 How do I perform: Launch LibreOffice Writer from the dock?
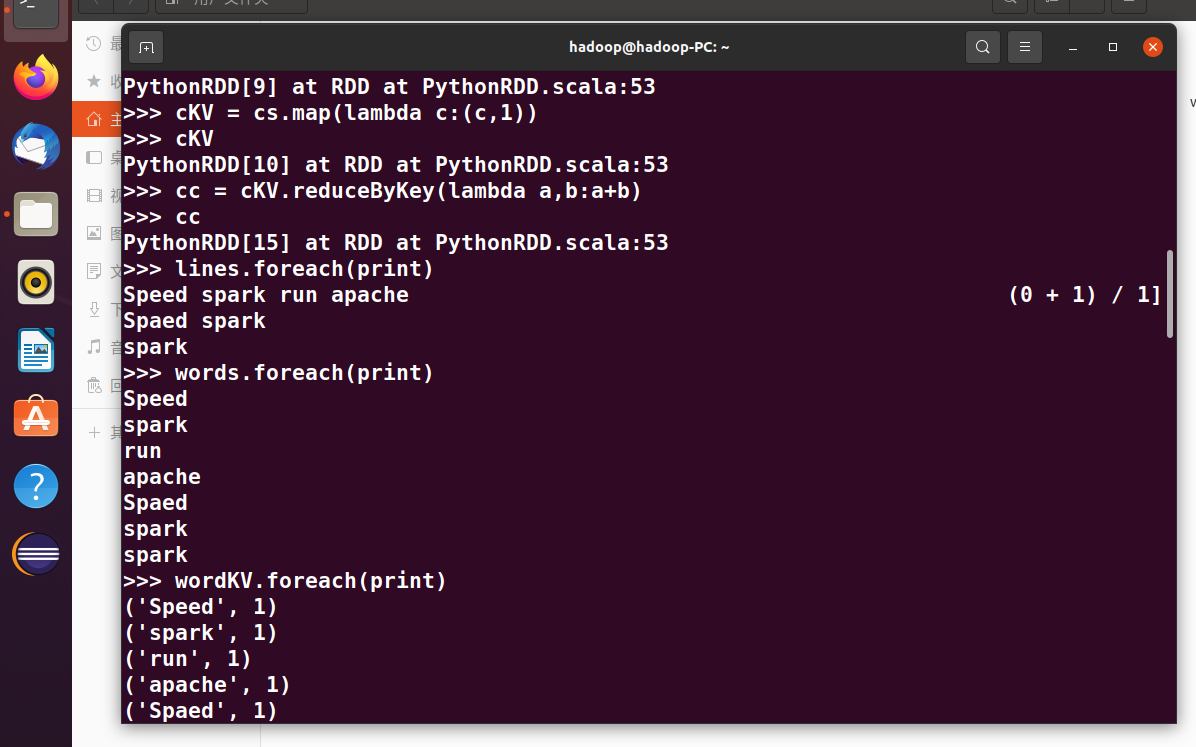[36, 350]
